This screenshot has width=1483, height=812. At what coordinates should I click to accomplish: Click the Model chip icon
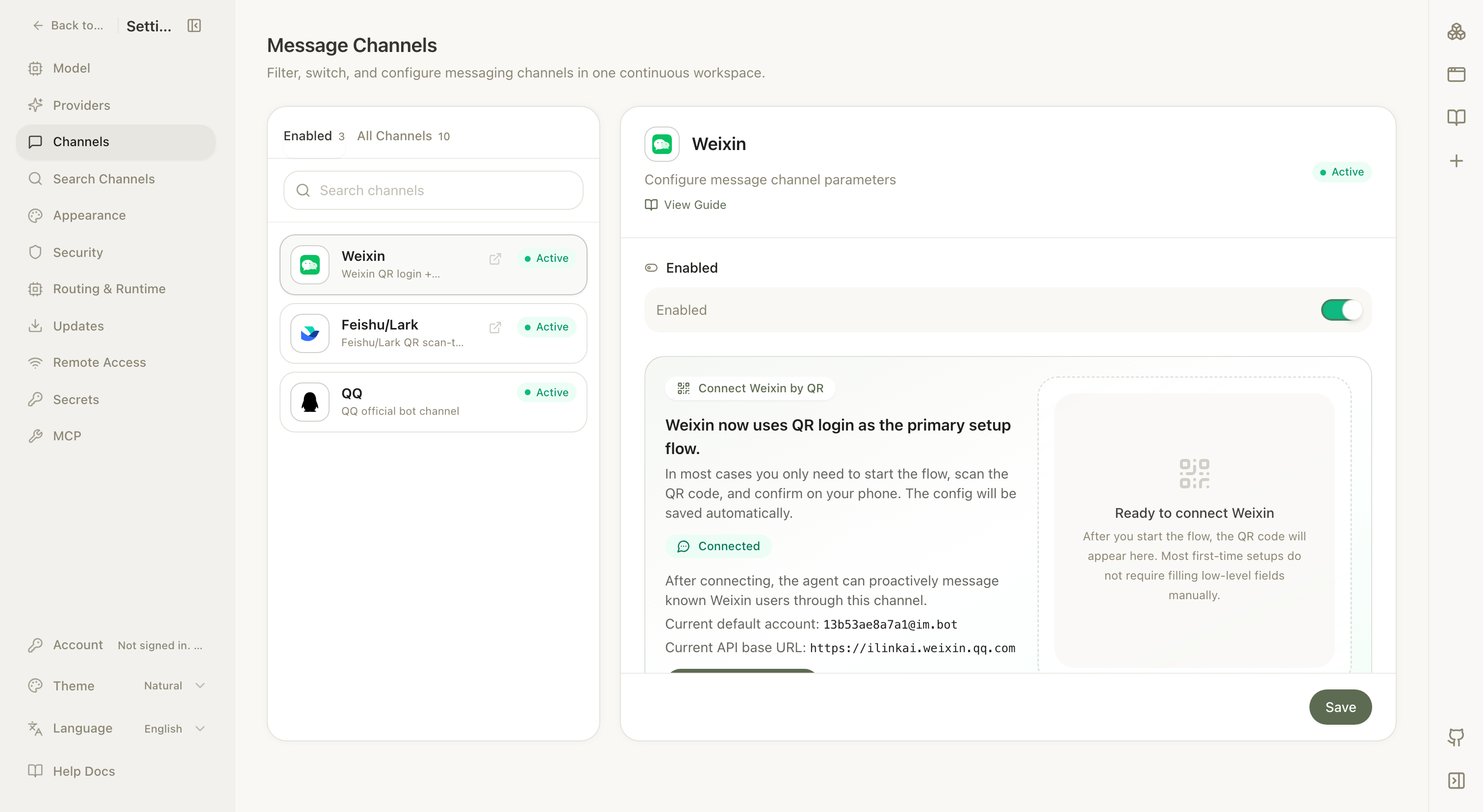35,68
